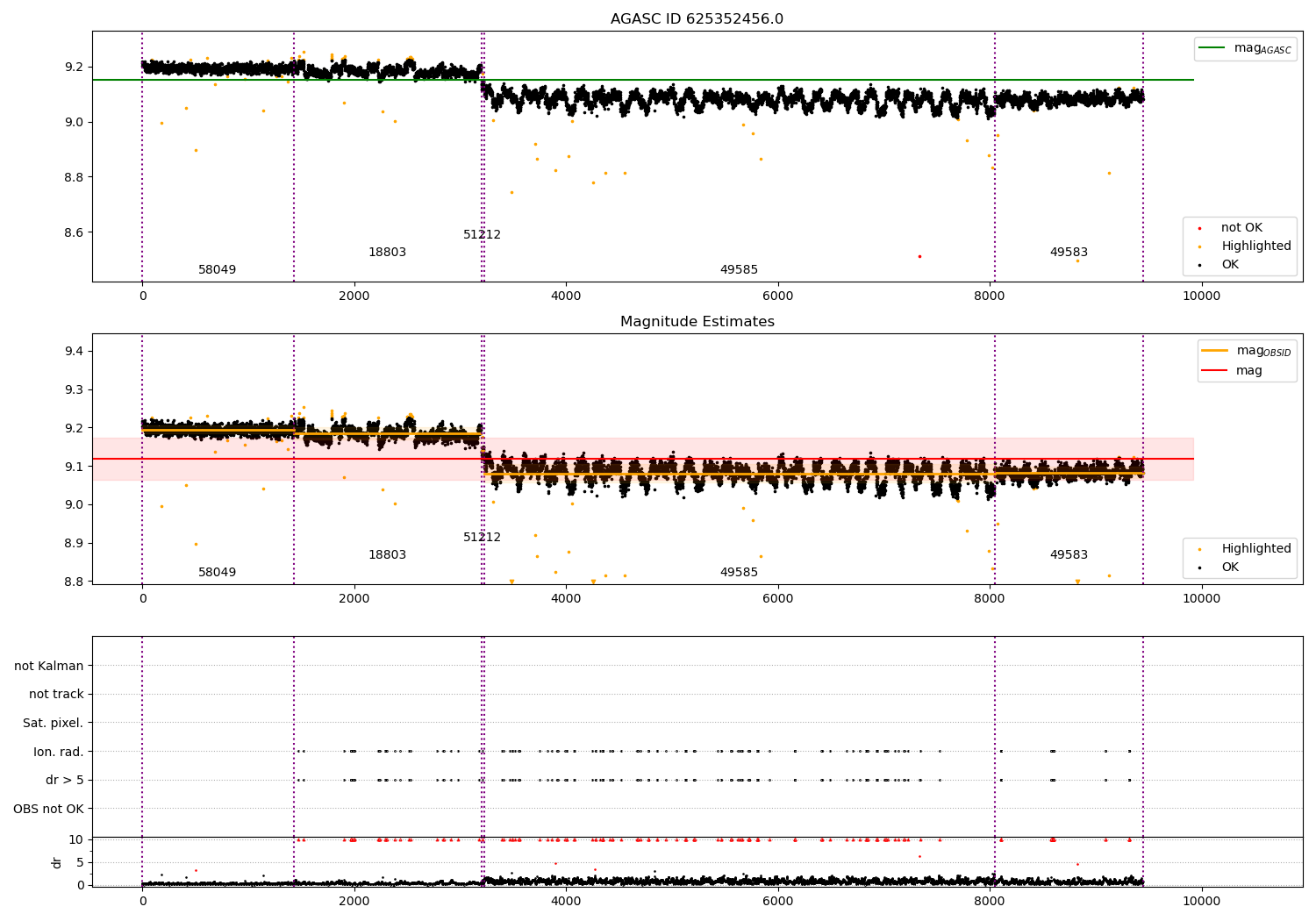
Task: Click obsid label 58049 in the top plot
Action: pyautogui.click(x=217, y=270)
